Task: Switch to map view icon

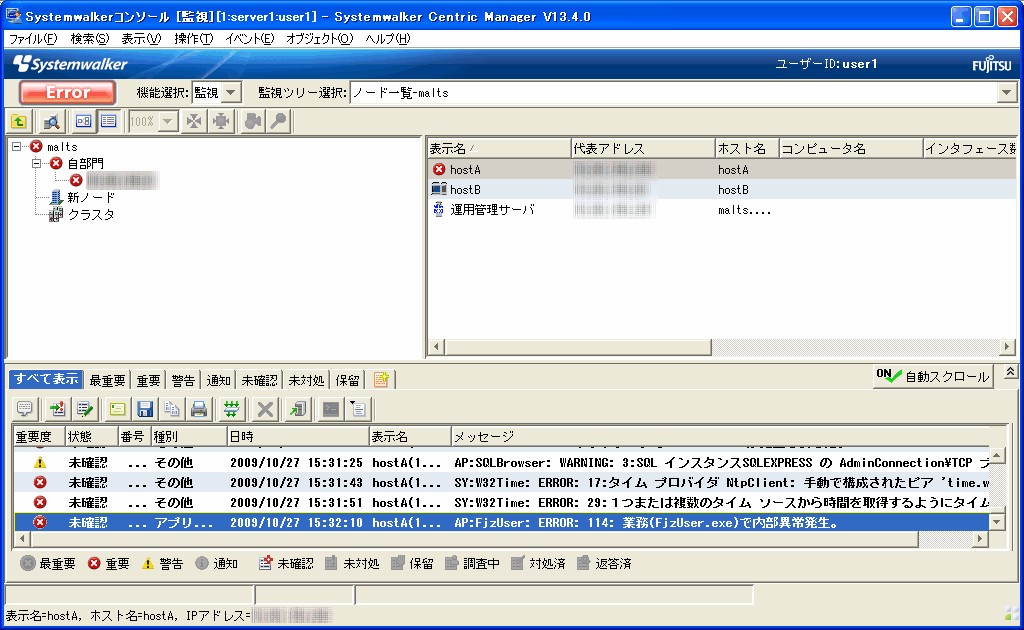Action: tap(83, 121)
